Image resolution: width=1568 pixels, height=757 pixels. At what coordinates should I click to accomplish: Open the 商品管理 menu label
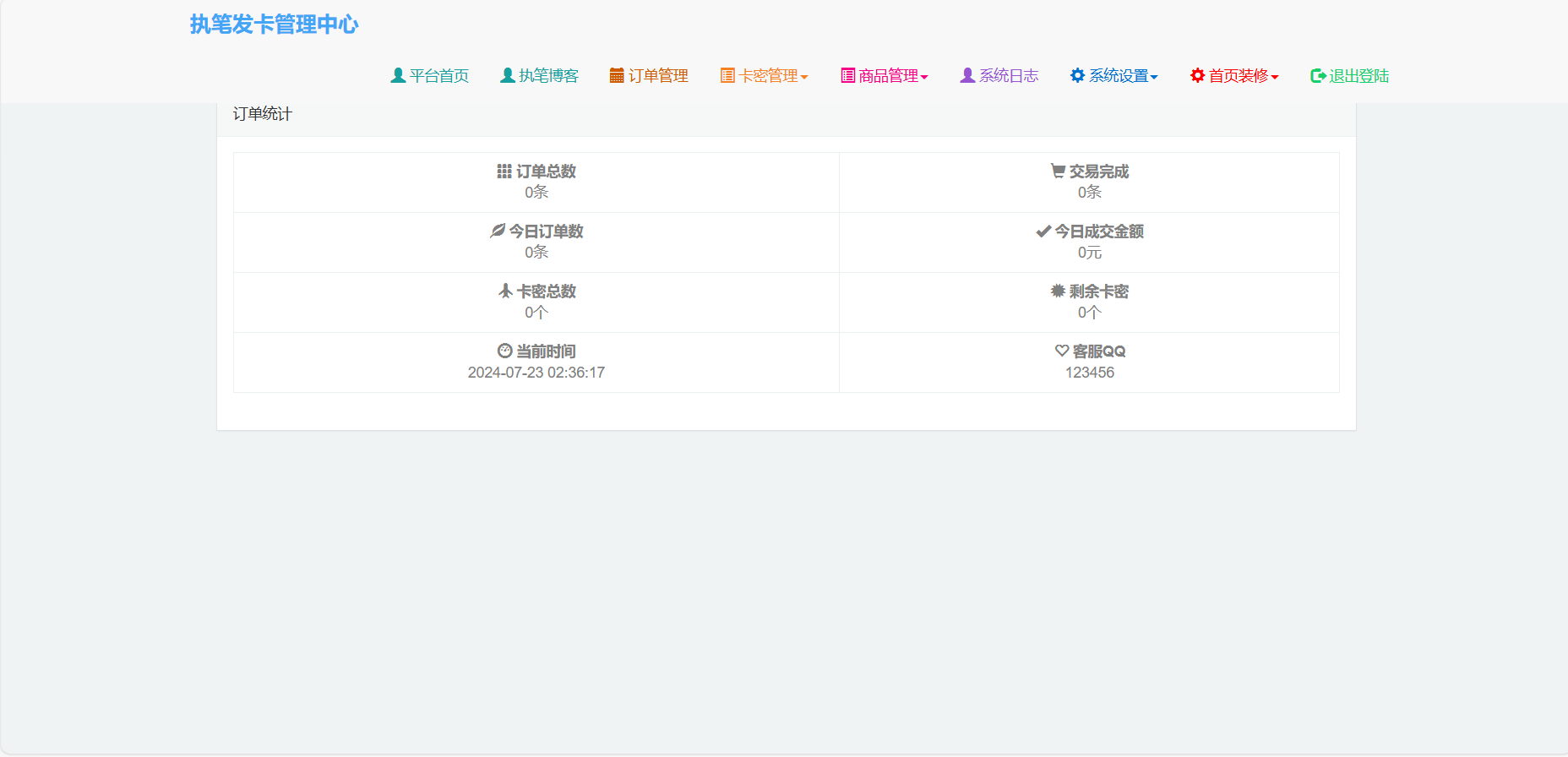tap(888, 76)
